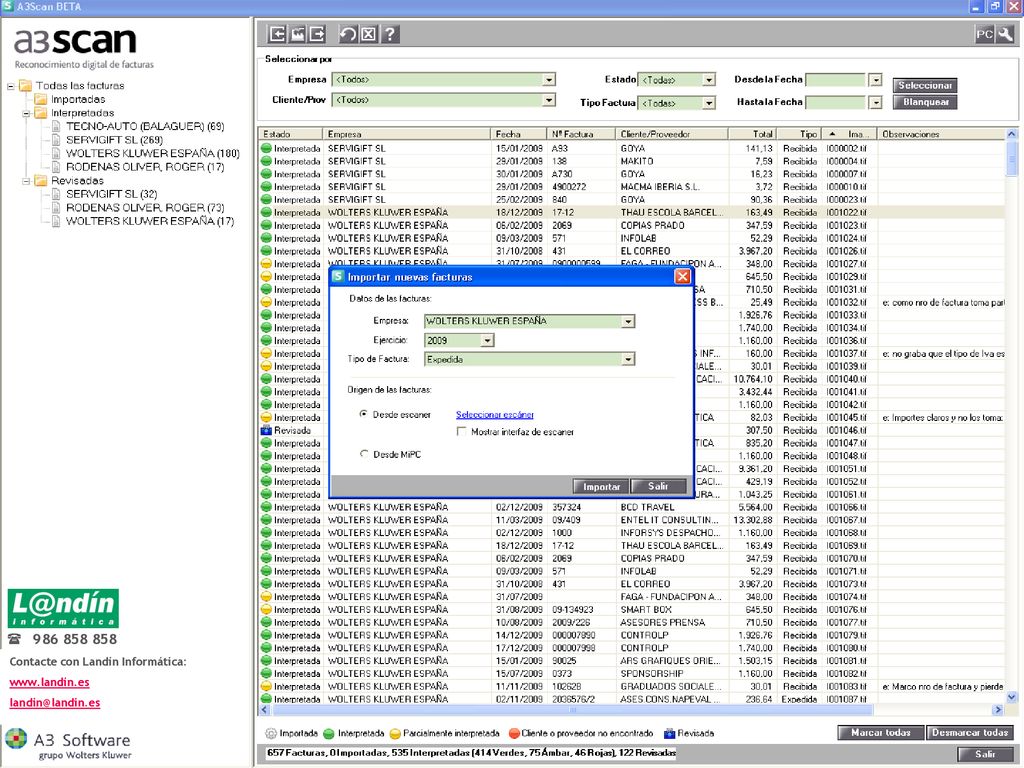The width and height of the screenshot is (1024, 768).
Task: Click the document icon beside RODENAS OLIVER, ROGER (73)
Action: pos(56,208)
